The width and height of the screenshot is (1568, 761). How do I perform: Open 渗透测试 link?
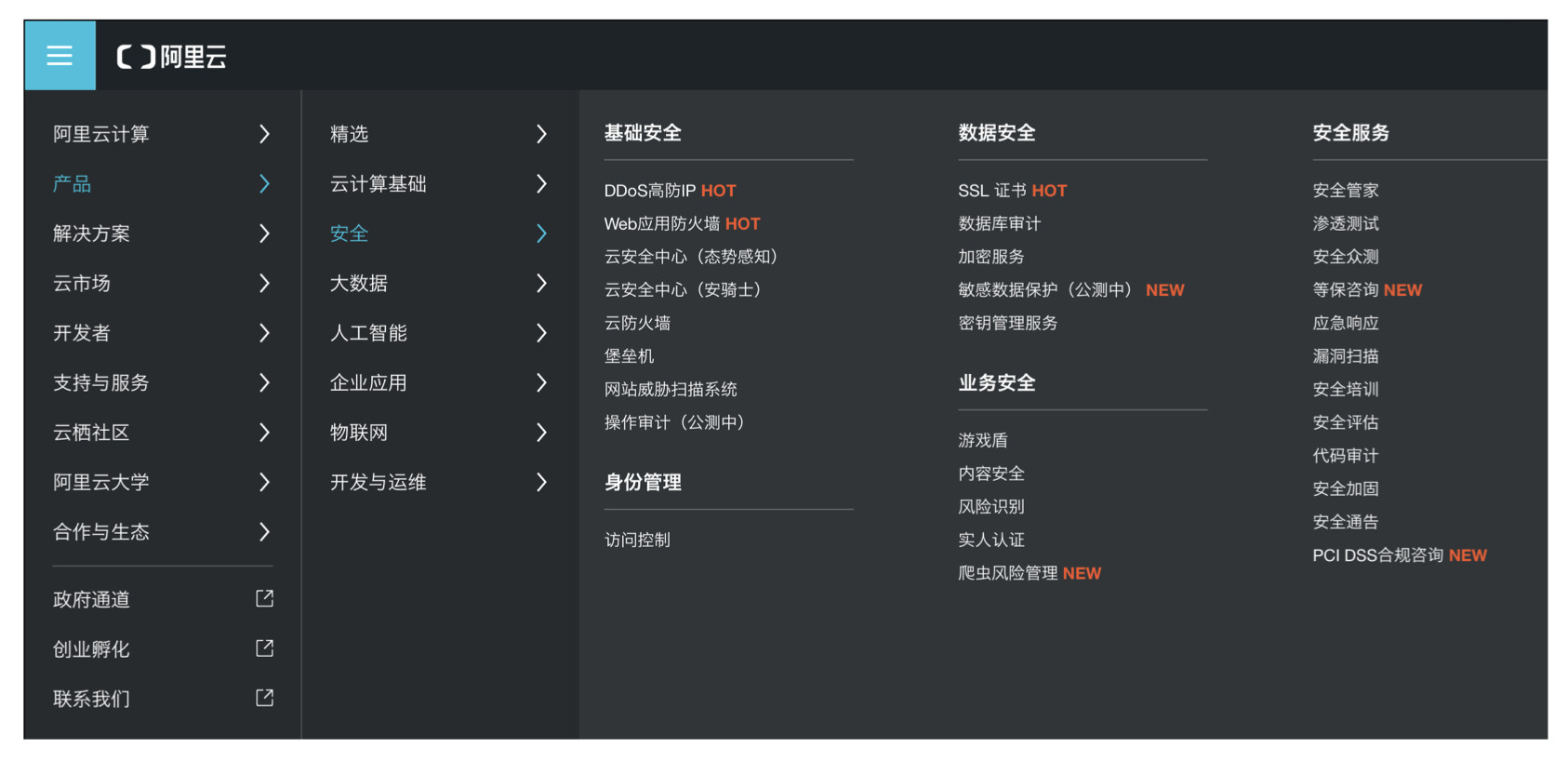pyautogui.click(x=1346, y=223)
